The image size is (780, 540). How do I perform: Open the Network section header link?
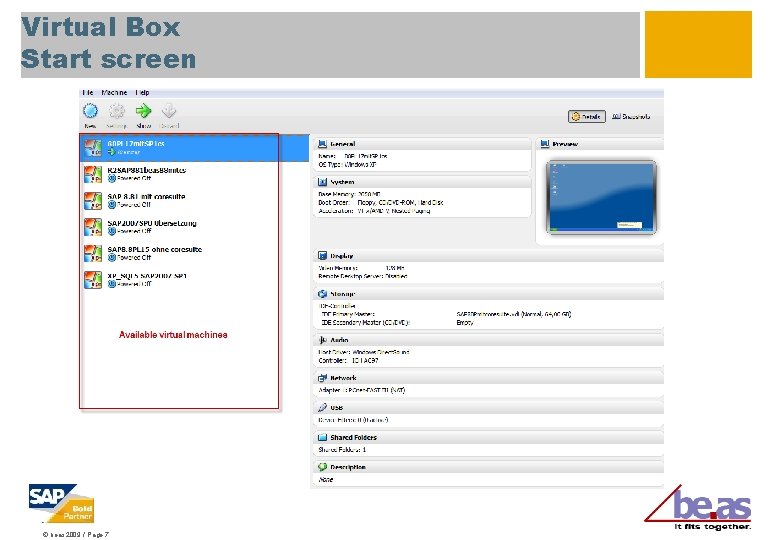343,378
